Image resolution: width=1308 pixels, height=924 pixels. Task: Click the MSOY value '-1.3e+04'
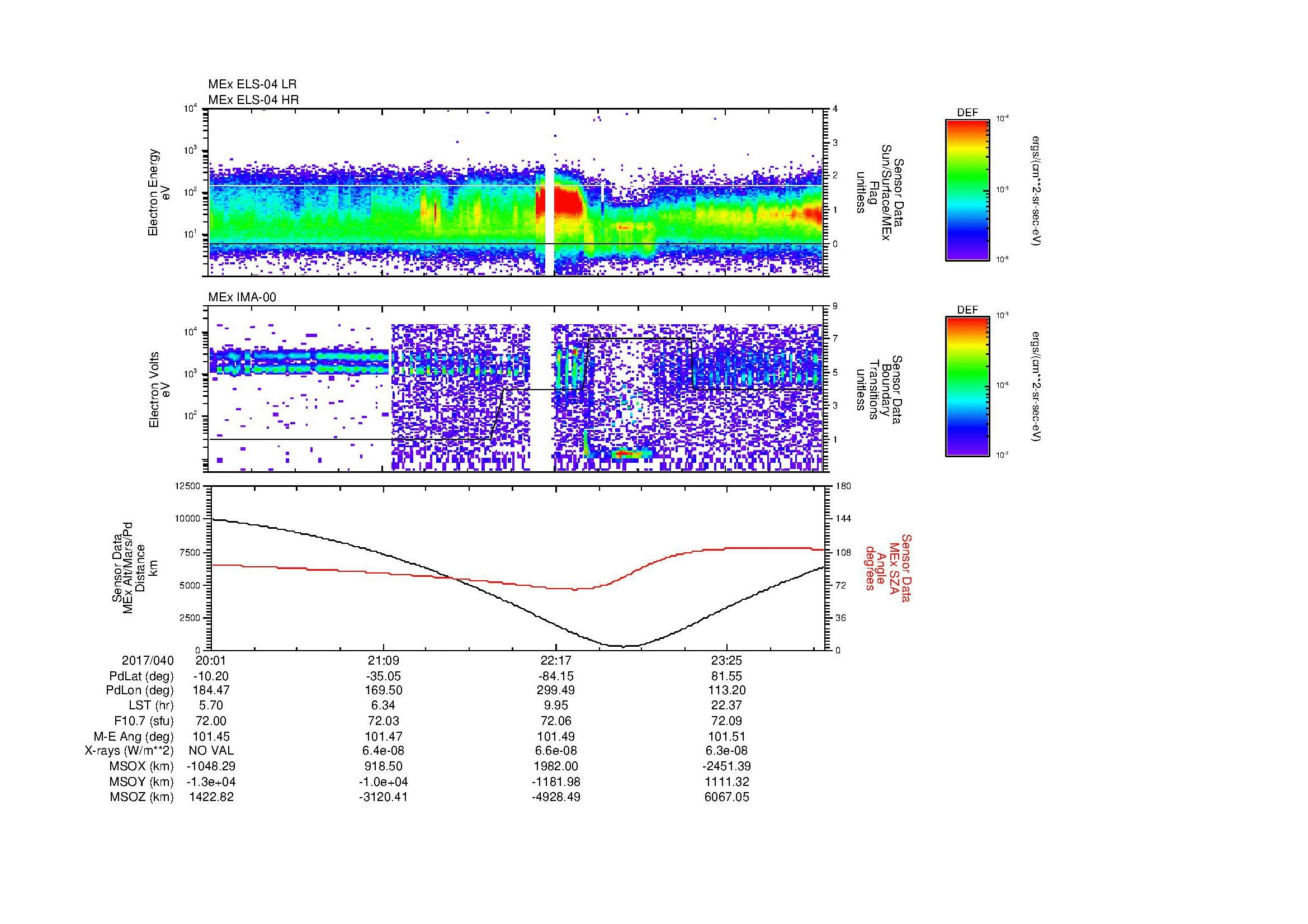[211, 781]
